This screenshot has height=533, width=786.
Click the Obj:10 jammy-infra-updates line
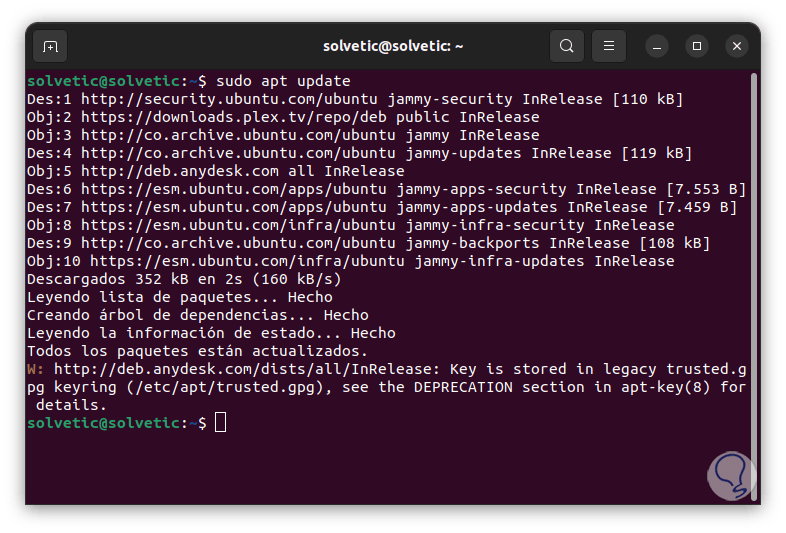(351, 262)
